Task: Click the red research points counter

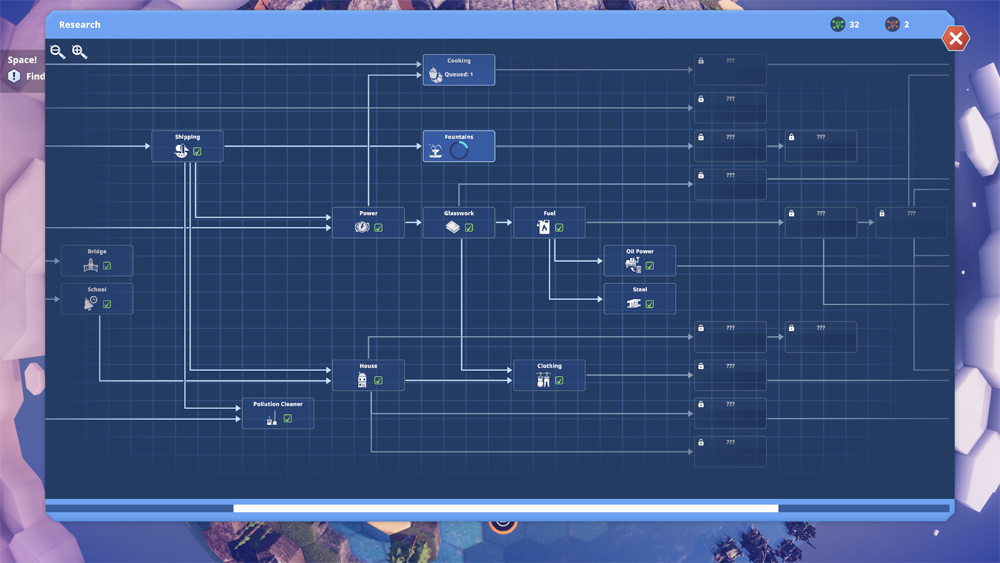Action: tap(898, 24)
